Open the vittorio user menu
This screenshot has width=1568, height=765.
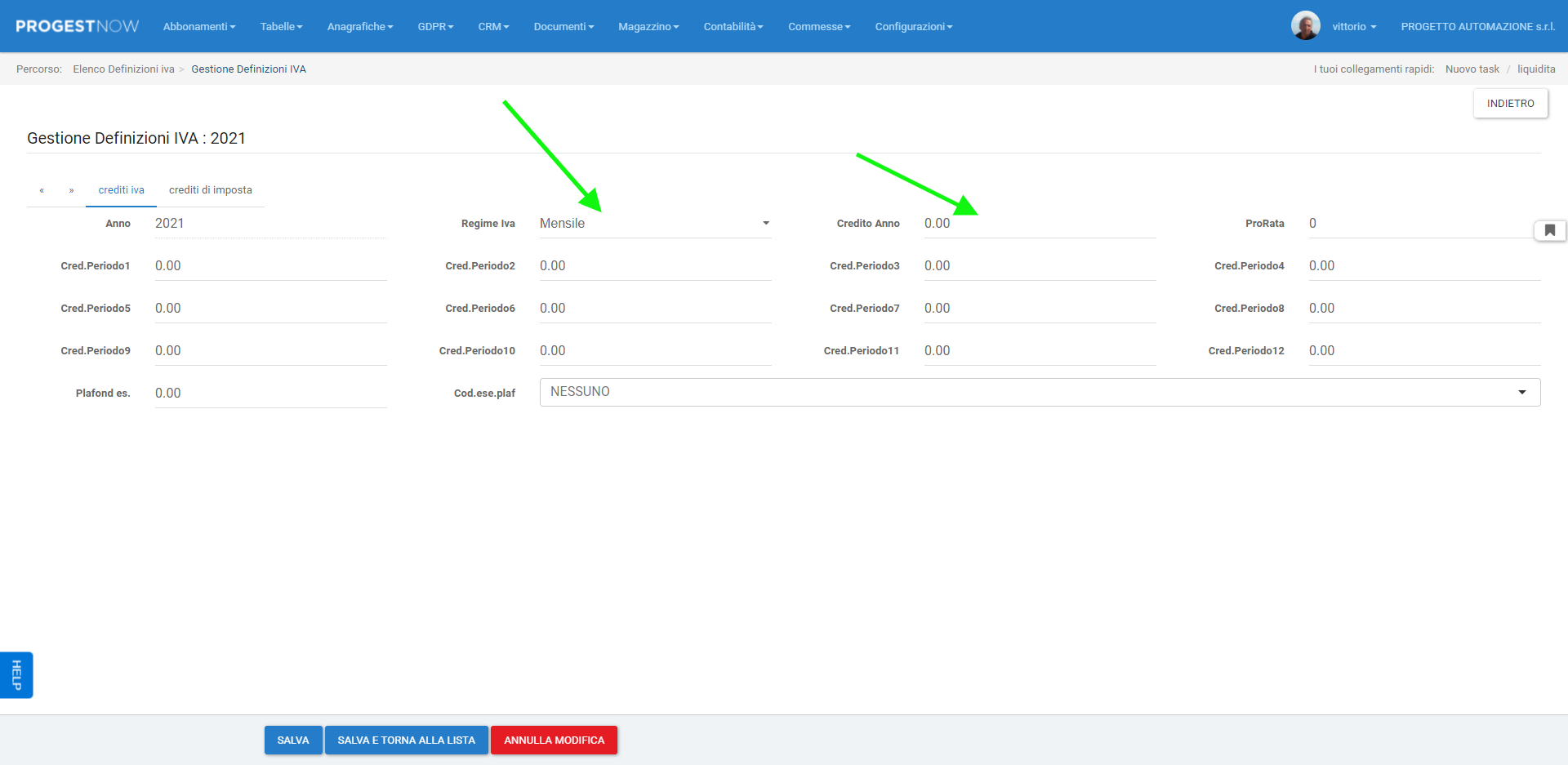pos(1353,27)
